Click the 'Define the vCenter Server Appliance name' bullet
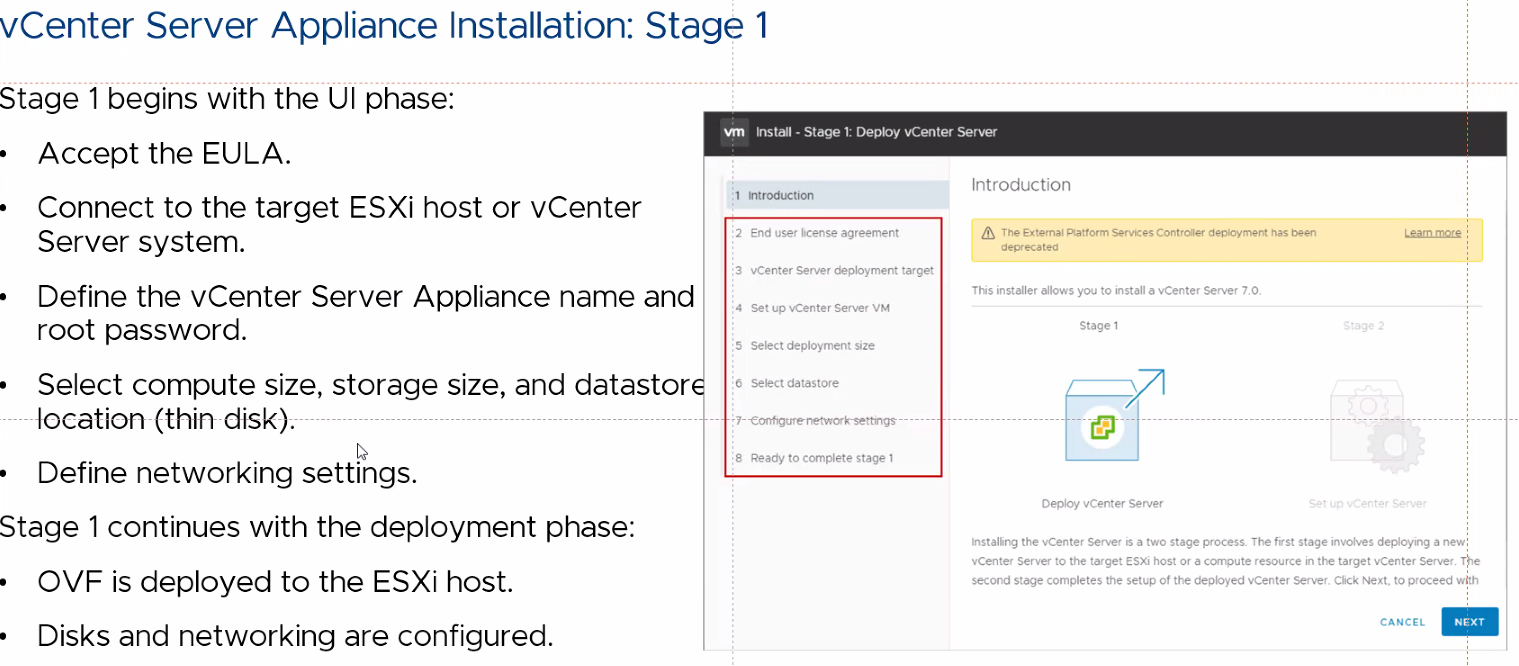 pyautogui.click(x=366, y=313)
